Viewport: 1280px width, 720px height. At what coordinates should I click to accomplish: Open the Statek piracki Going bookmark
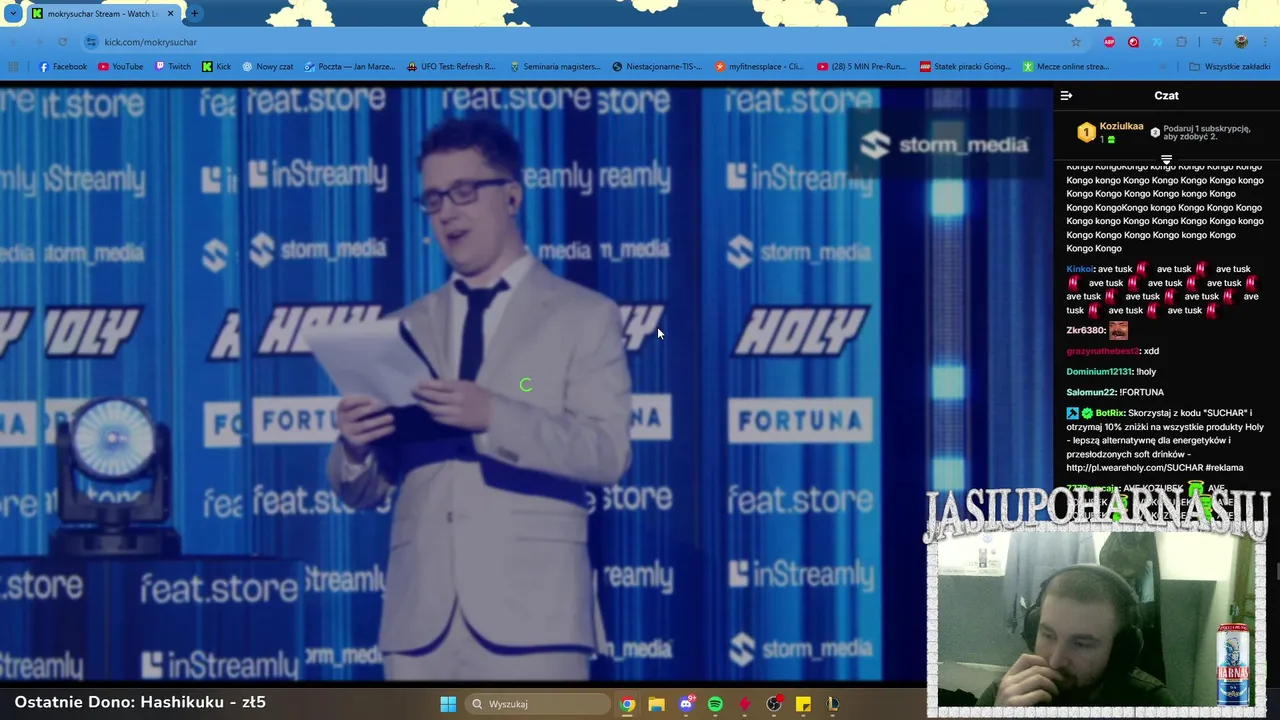[x=965, y=67]
